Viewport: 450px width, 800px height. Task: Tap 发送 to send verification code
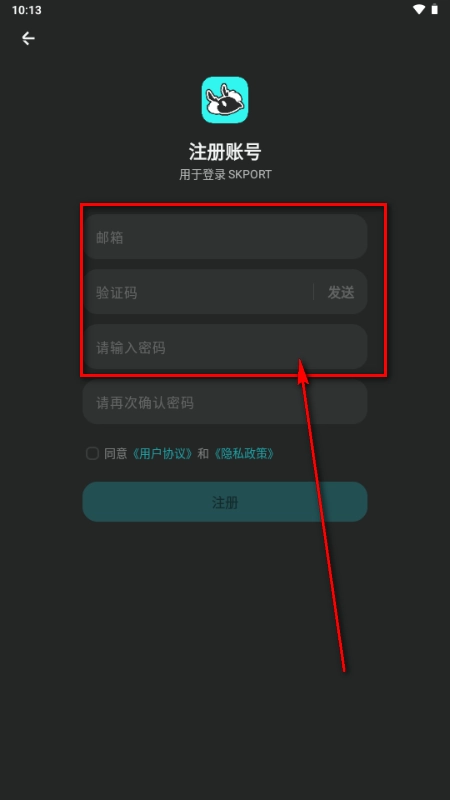click(x=341, y=292)
